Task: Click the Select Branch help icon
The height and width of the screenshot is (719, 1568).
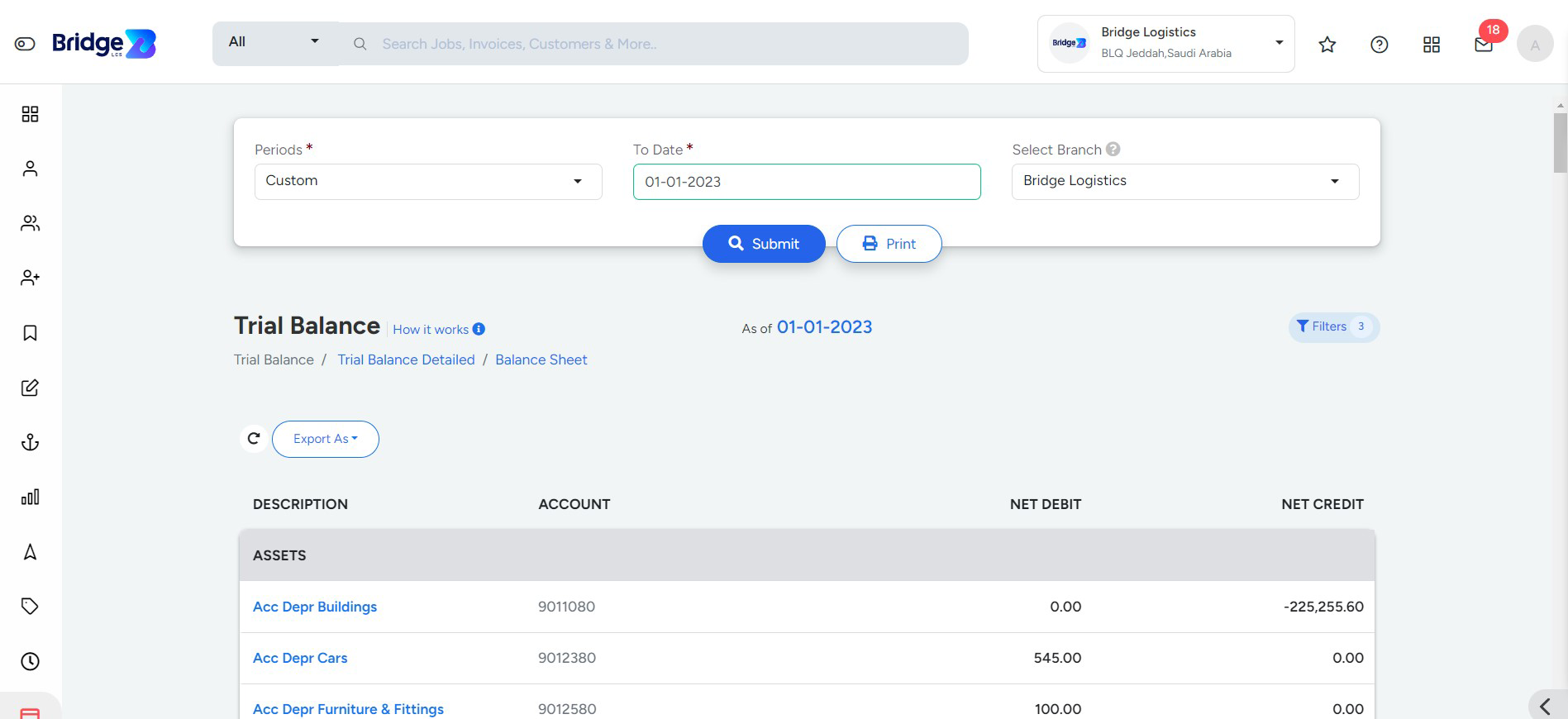Action: tap(1113, 150)
